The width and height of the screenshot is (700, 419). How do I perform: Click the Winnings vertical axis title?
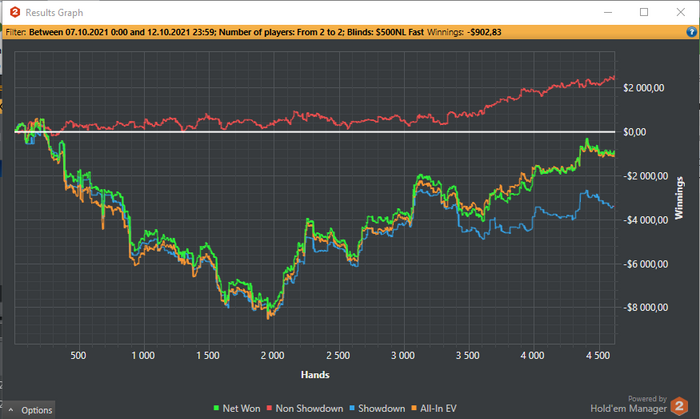(679, 198)
